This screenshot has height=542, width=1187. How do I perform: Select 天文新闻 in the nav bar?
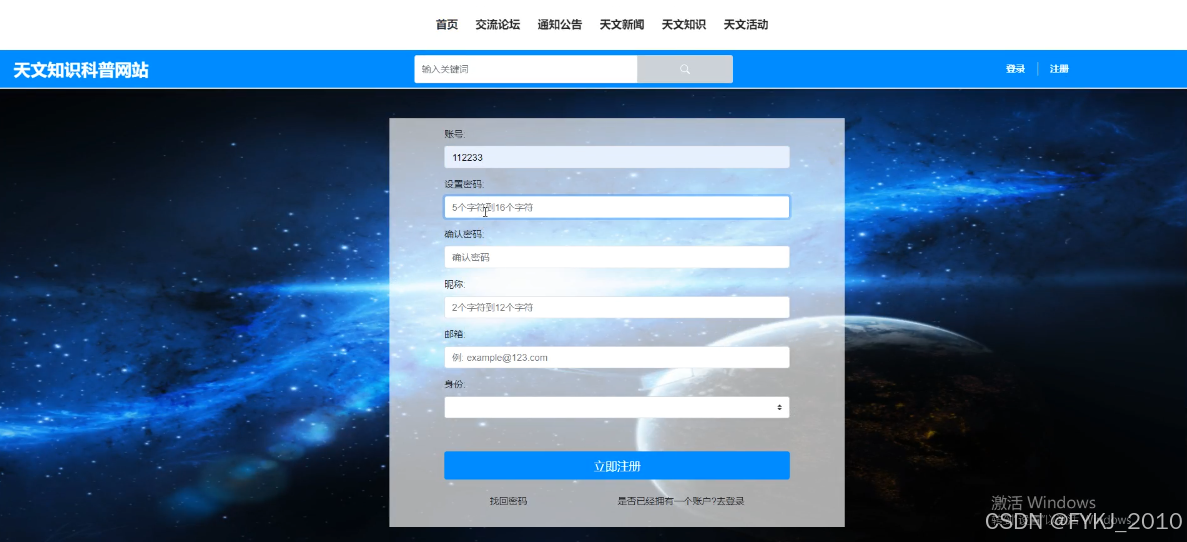(622, 25)
